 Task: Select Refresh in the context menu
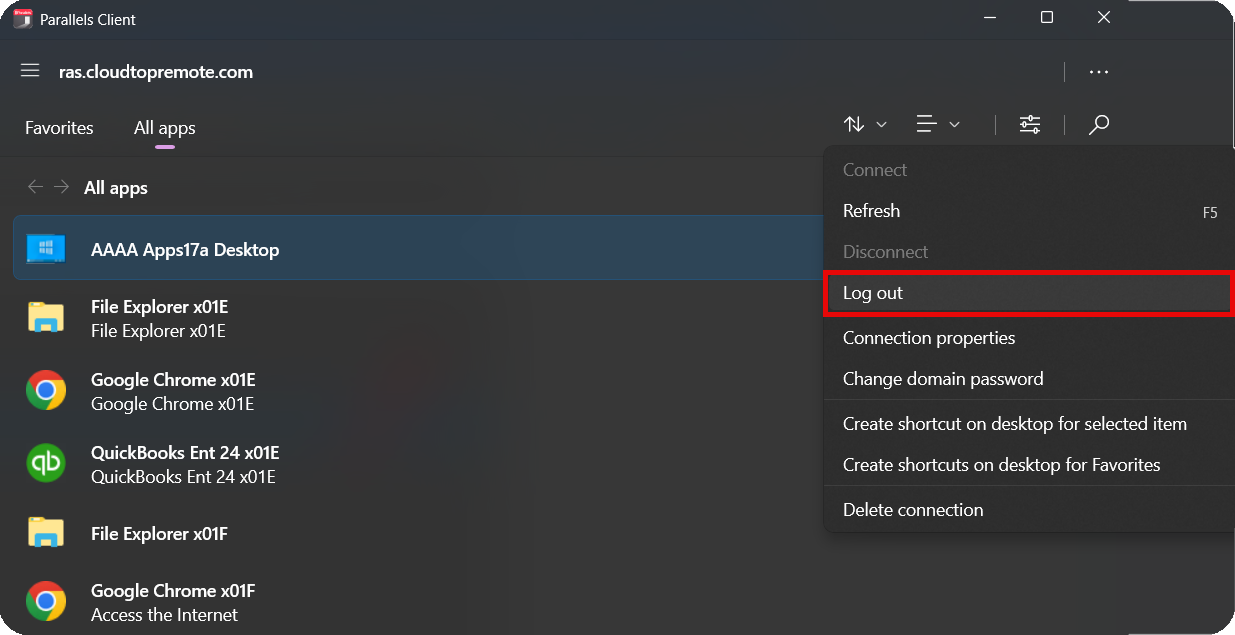click(x=871, y=211)
